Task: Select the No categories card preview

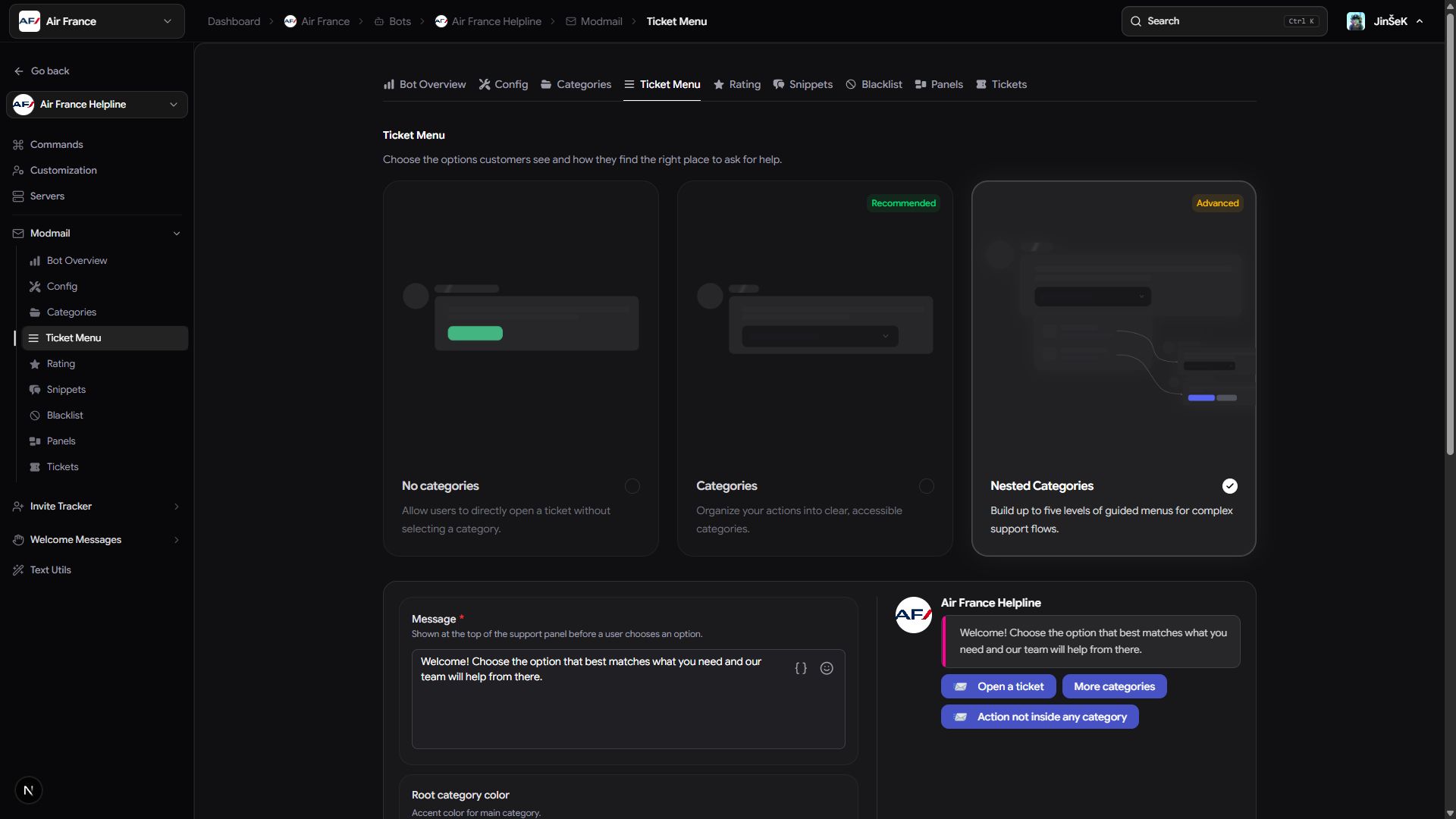Action: point(521,317)
